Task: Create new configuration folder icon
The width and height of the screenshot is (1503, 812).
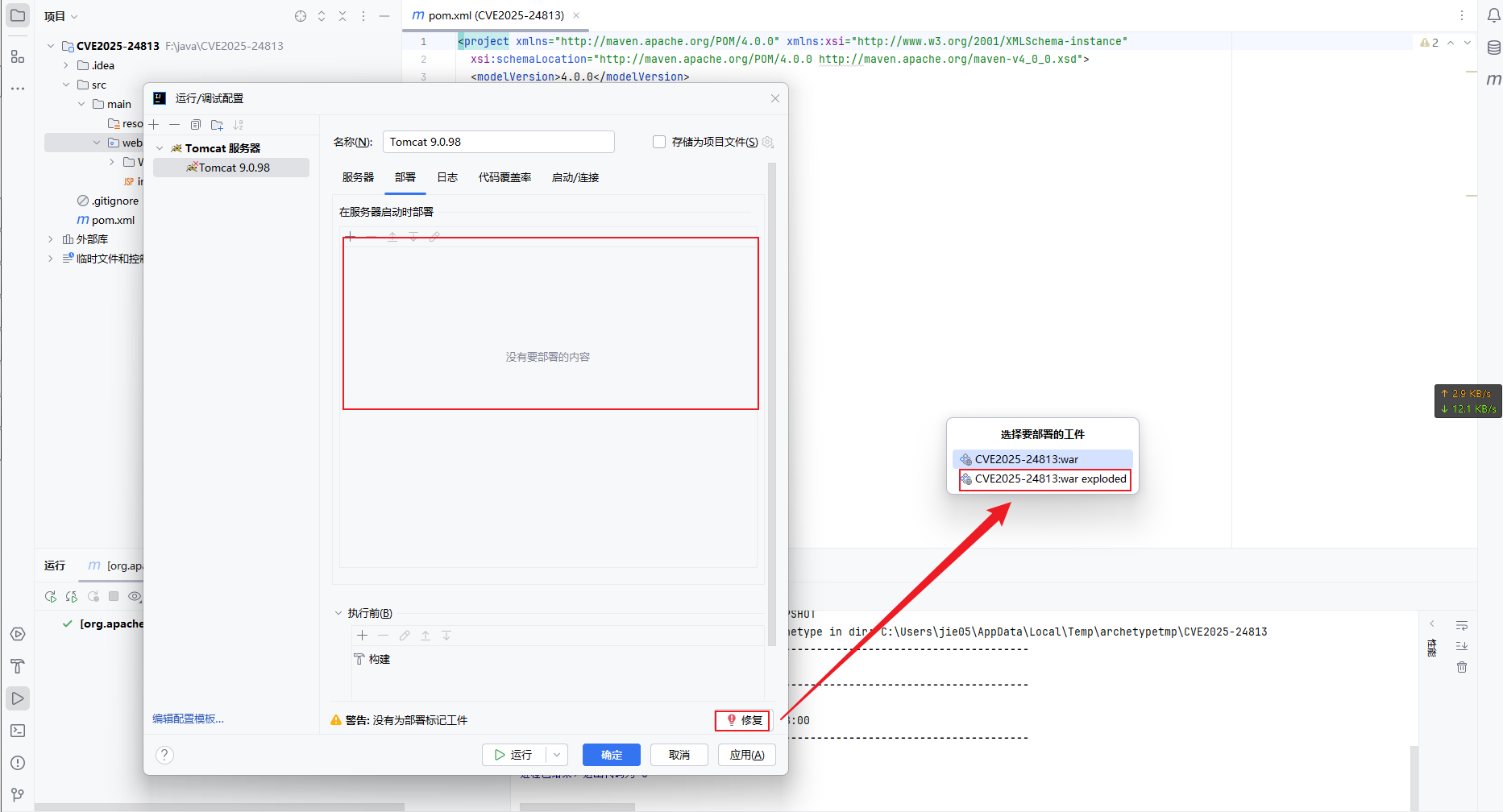Action: pos(217,125)
